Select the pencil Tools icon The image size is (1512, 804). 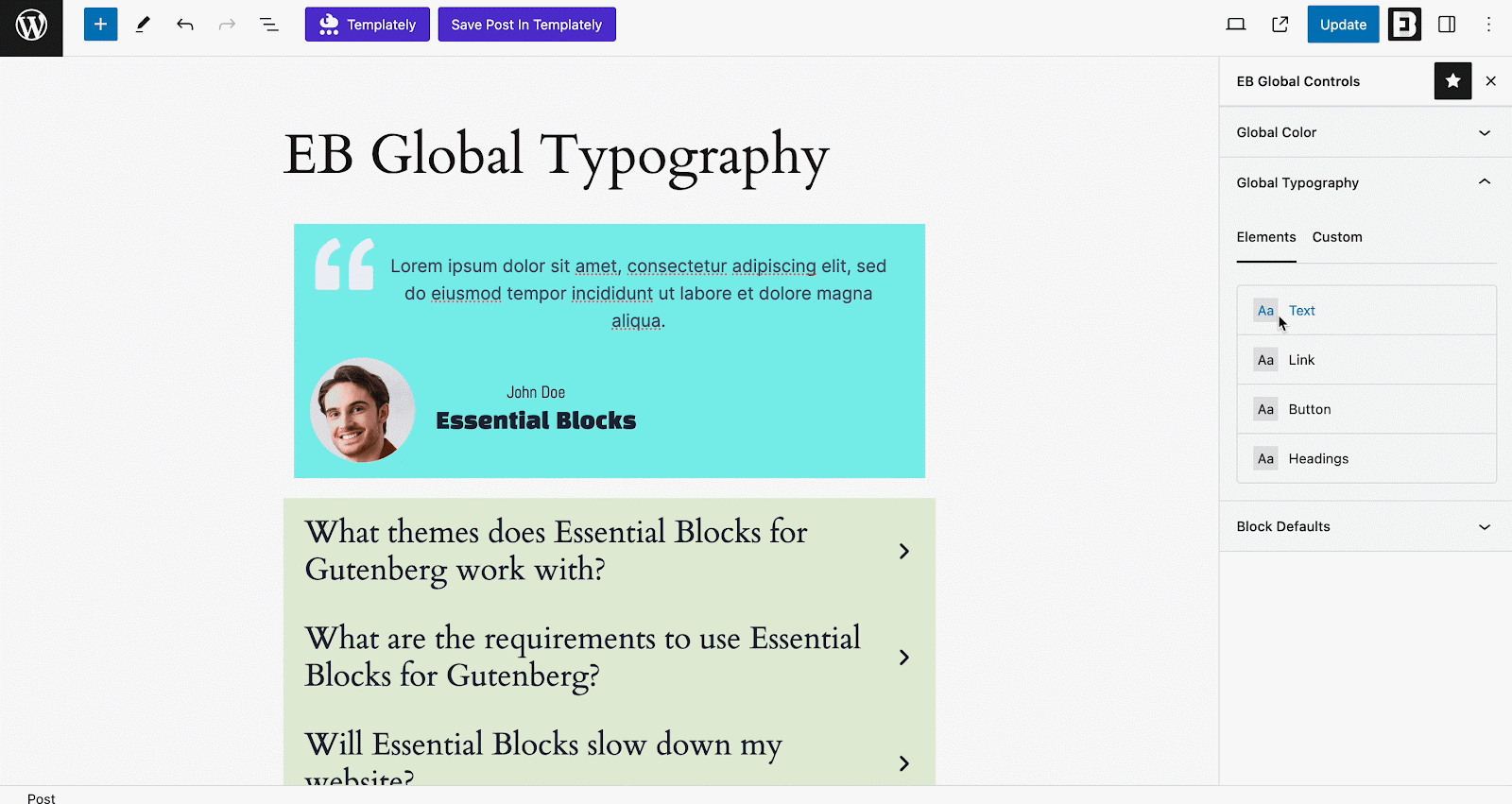[x=143, y=25]
